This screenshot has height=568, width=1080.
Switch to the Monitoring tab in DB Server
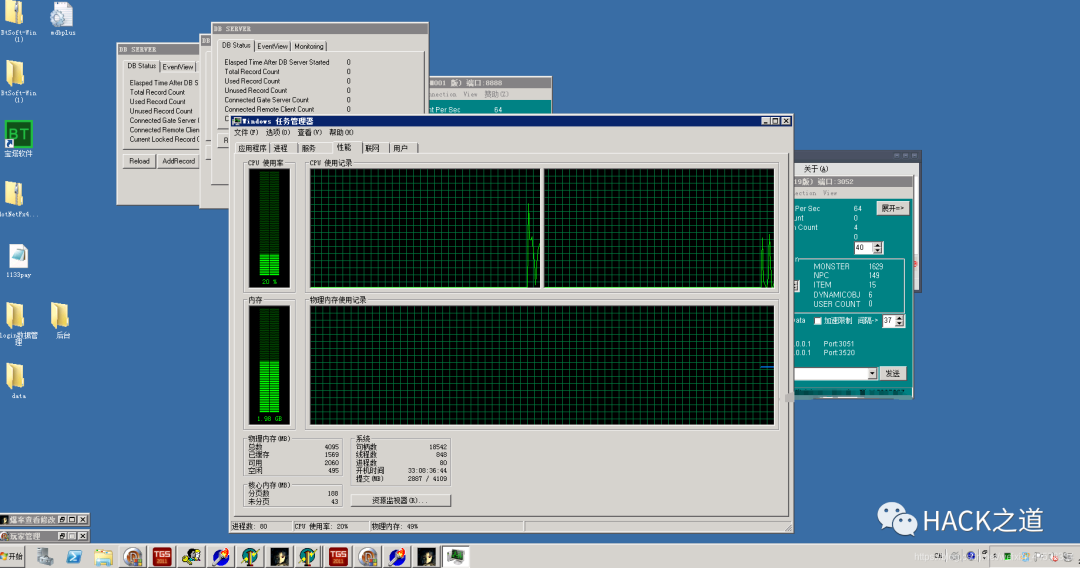(x=309, y=46)
